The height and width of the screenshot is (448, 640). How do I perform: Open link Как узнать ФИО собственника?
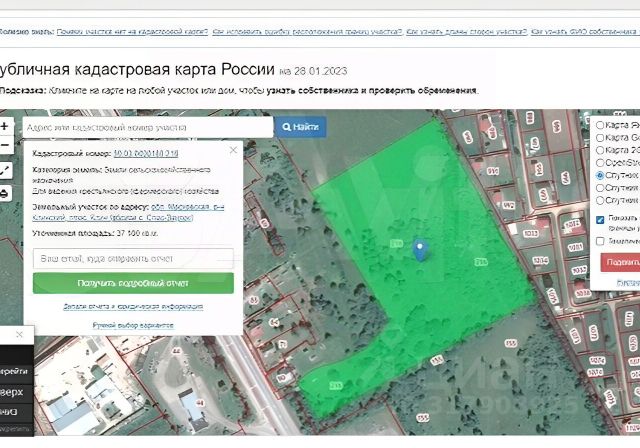coord(585,32)
